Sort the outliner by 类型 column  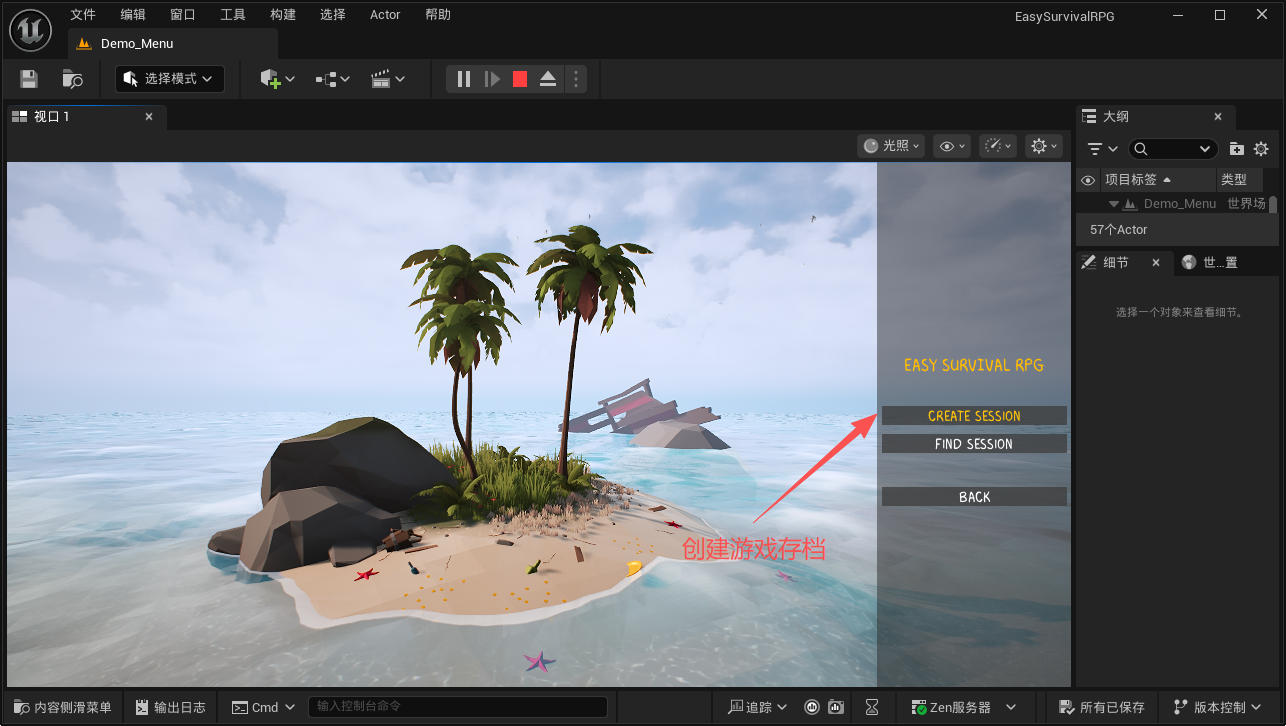pos(1240,180)
